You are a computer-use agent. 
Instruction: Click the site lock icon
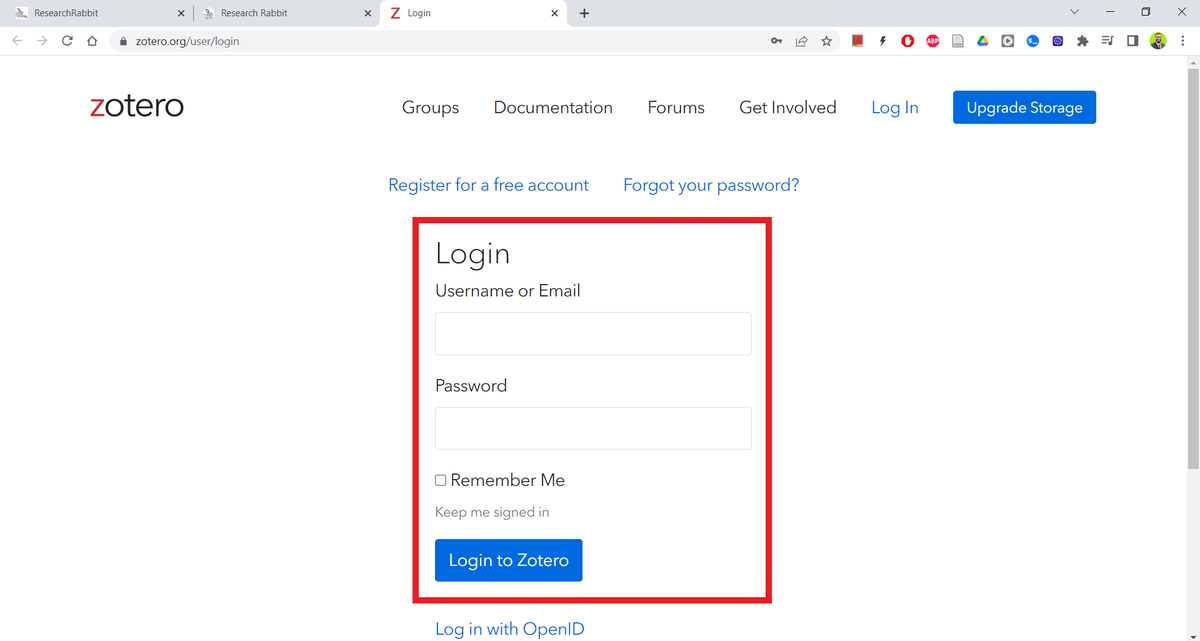tap(123, 42)
